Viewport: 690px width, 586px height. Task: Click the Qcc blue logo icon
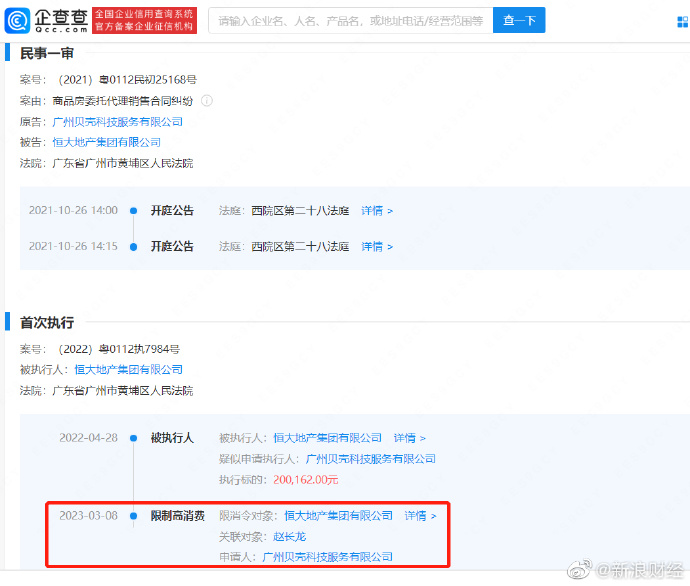tap(20, 20)
